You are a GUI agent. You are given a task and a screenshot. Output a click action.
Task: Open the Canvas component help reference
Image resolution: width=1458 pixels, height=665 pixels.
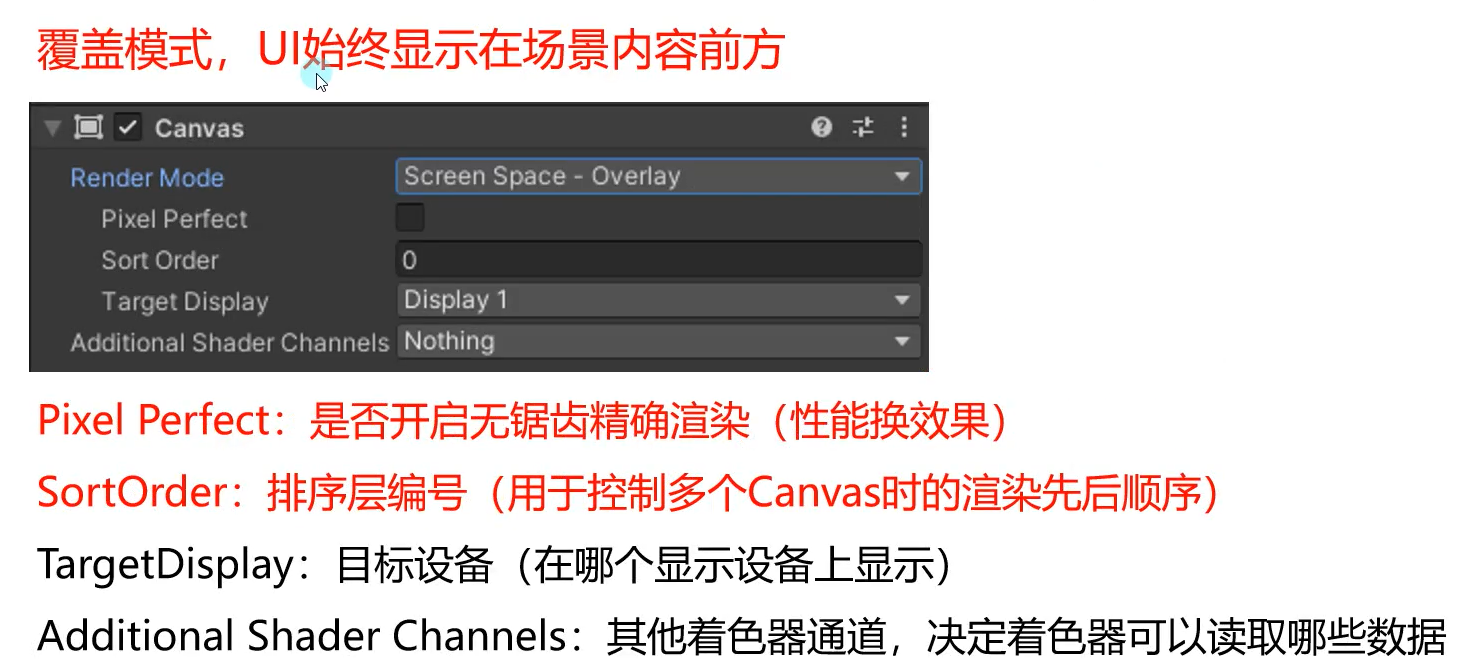point(822,127)
